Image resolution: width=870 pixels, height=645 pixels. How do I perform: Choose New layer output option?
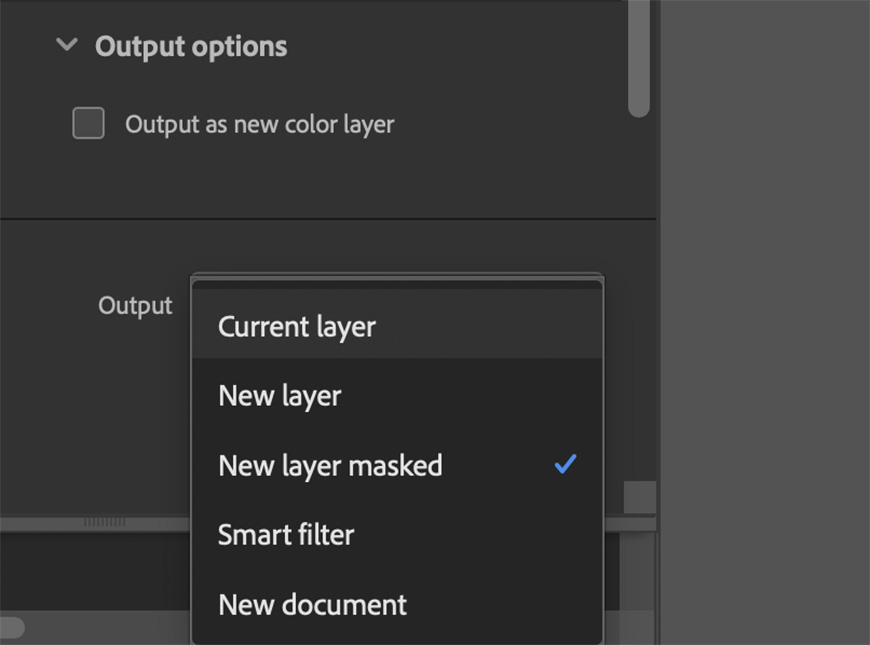397,395
